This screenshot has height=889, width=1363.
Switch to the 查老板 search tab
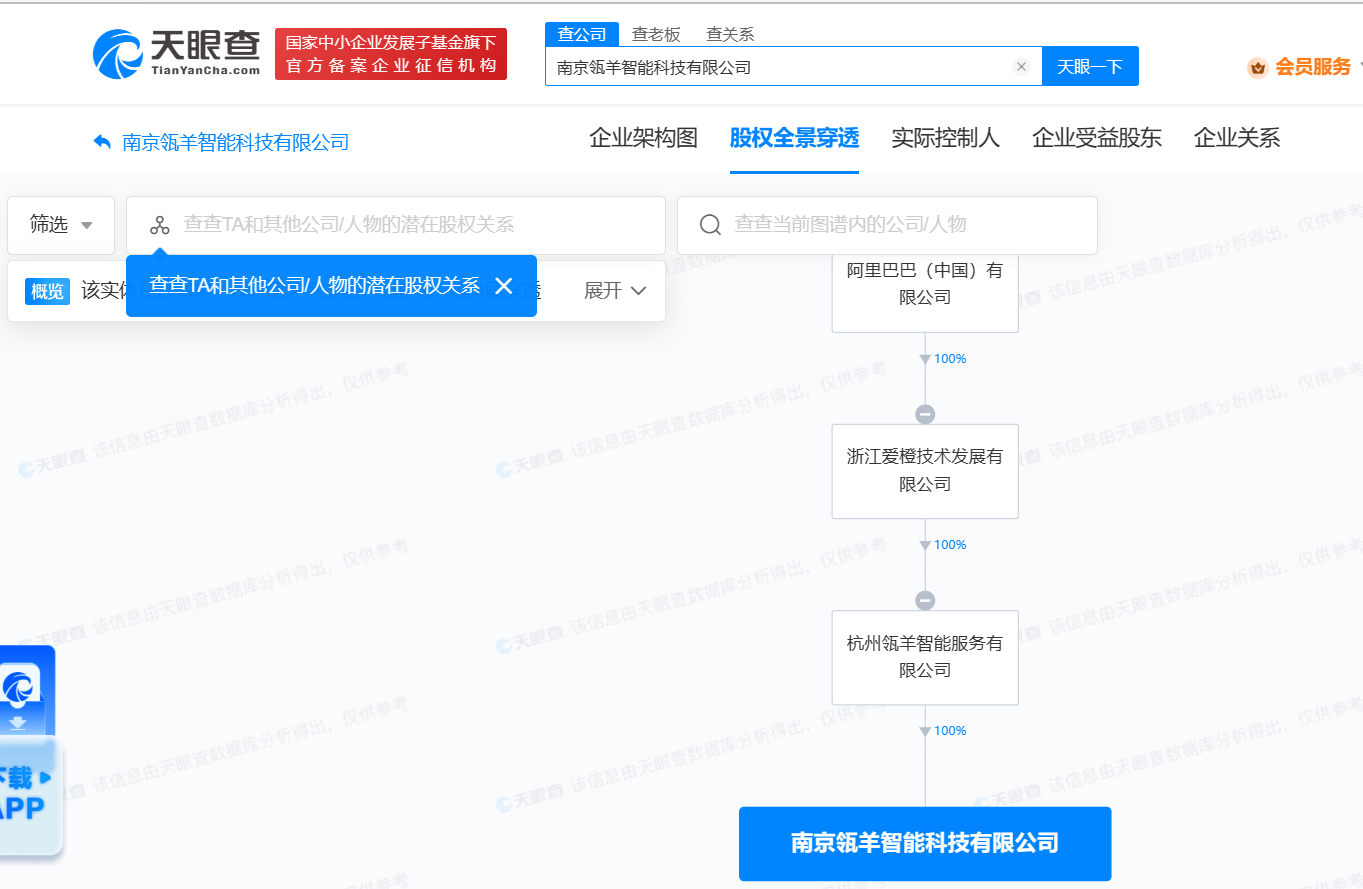click(656, 34)
